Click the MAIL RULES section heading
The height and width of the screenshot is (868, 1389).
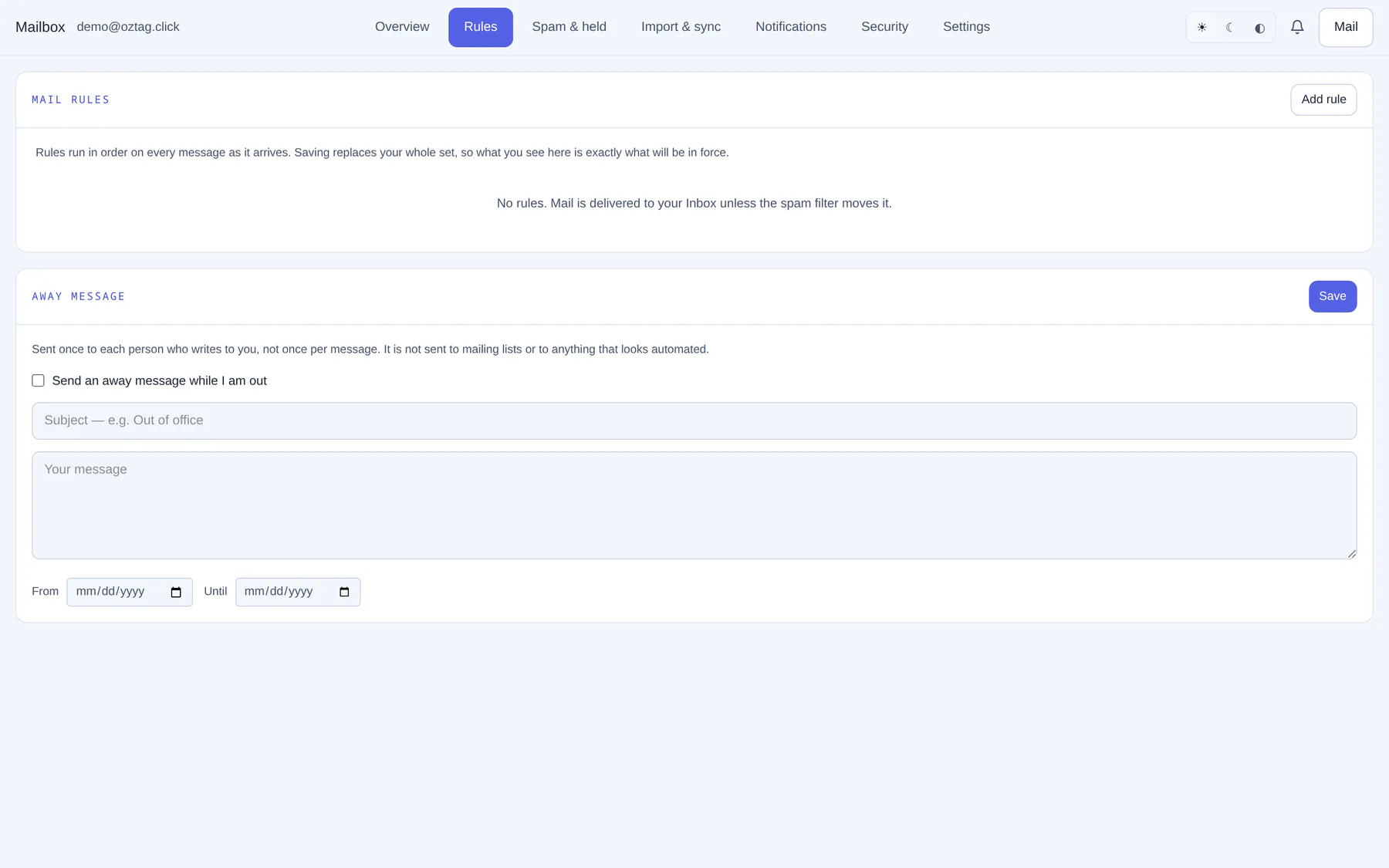pos(71,100)
